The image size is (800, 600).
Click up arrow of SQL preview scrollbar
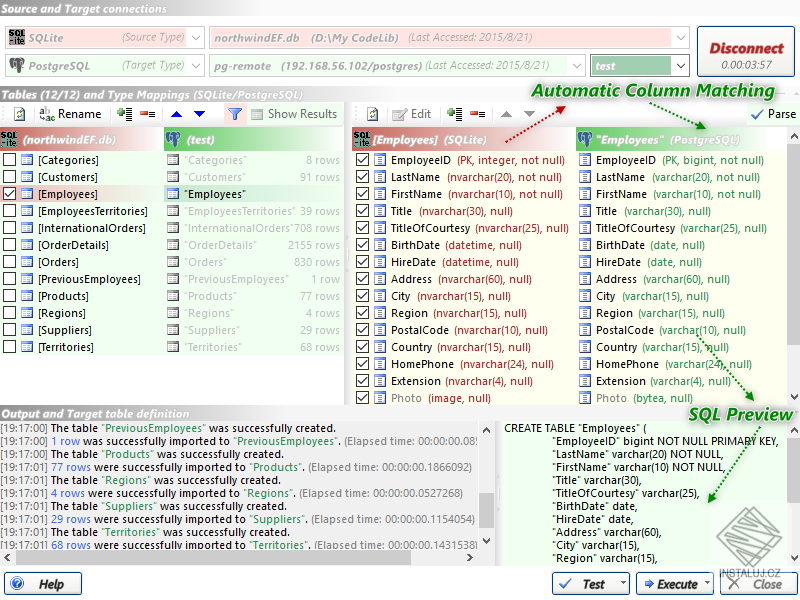[793, 430]
